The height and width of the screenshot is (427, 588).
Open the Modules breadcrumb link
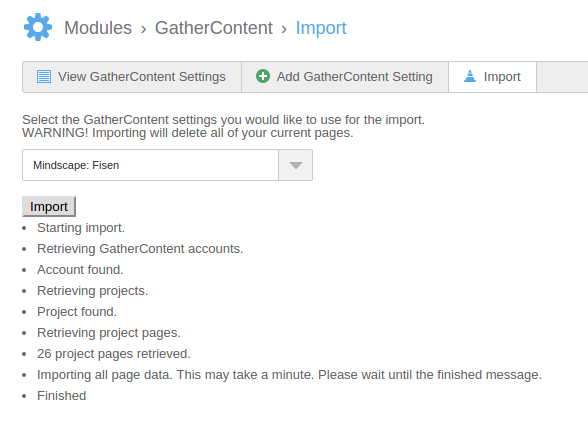point(98,28)
